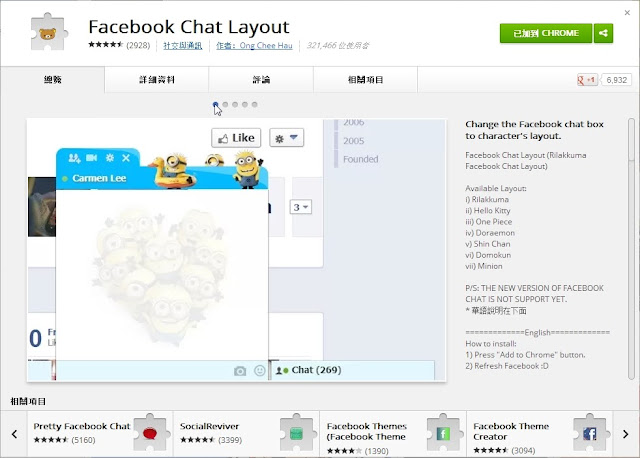The image size is (640, 458).
Task: Switch to the 詳細資料 details tab
Action: click(x=157, y=80)
